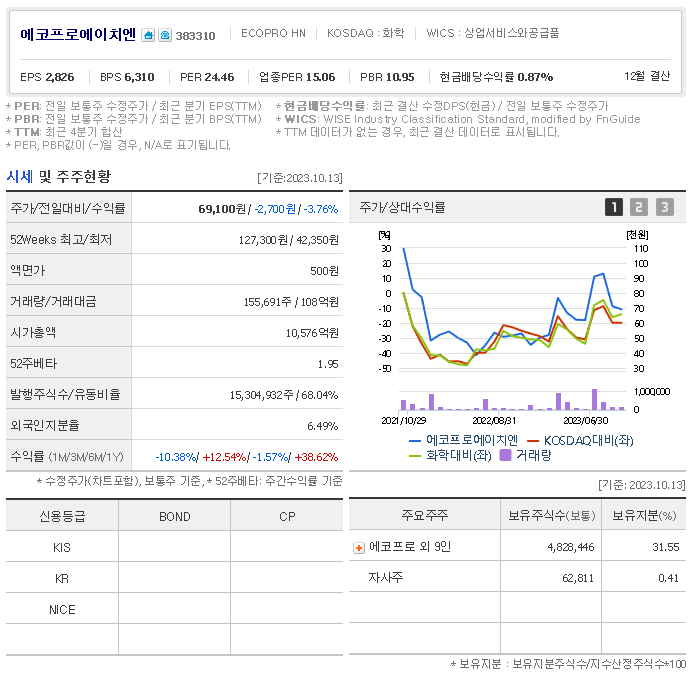Image resolution: width=695 pixels, height=680 pixels.
Task: Click the KOSDAQ : 화학 classification text
Action: point(366,33)
